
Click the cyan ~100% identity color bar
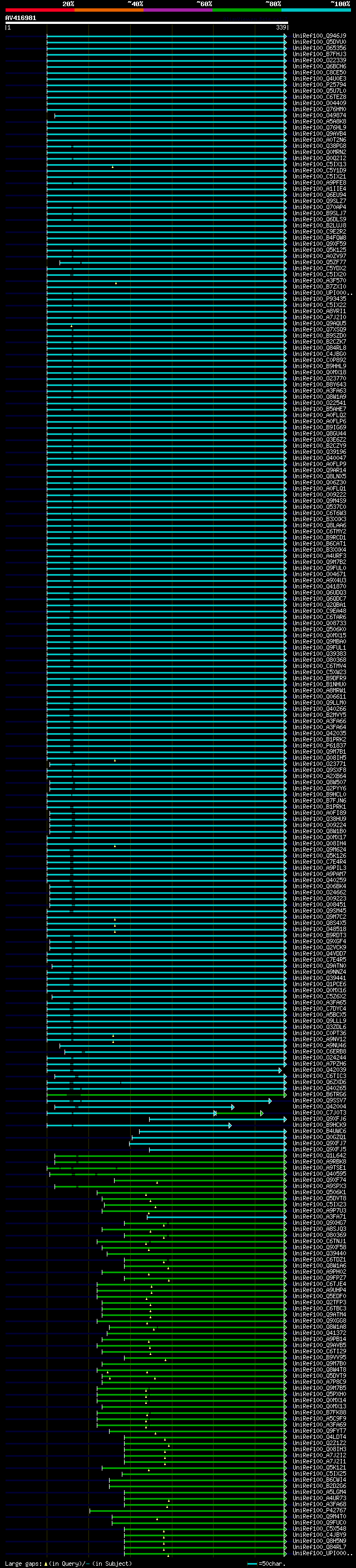point(316,10)
